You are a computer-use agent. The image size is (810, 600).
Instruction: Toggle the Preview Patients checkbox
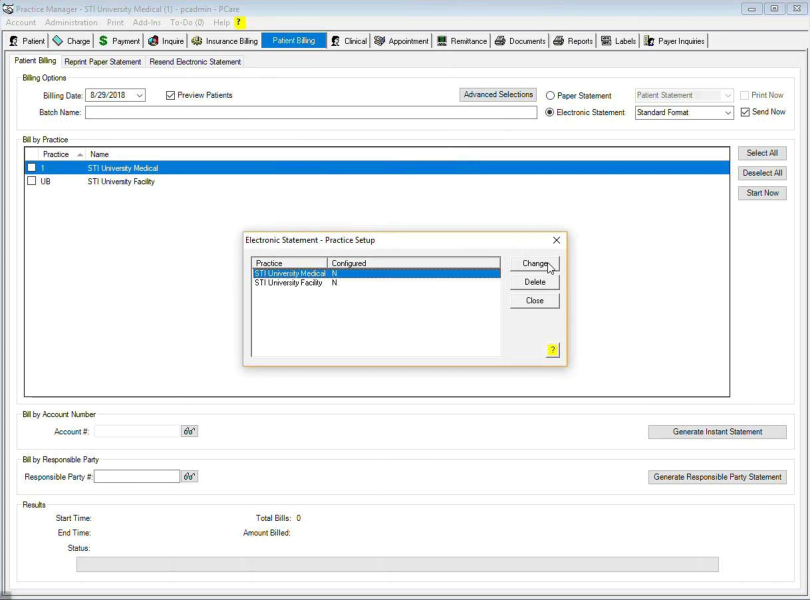click(170, 96)
